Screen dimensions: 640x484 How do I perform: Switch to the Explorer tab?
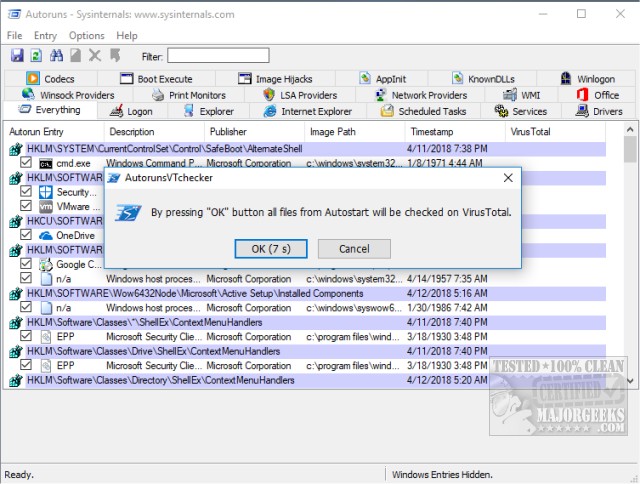tap(208, 111)
